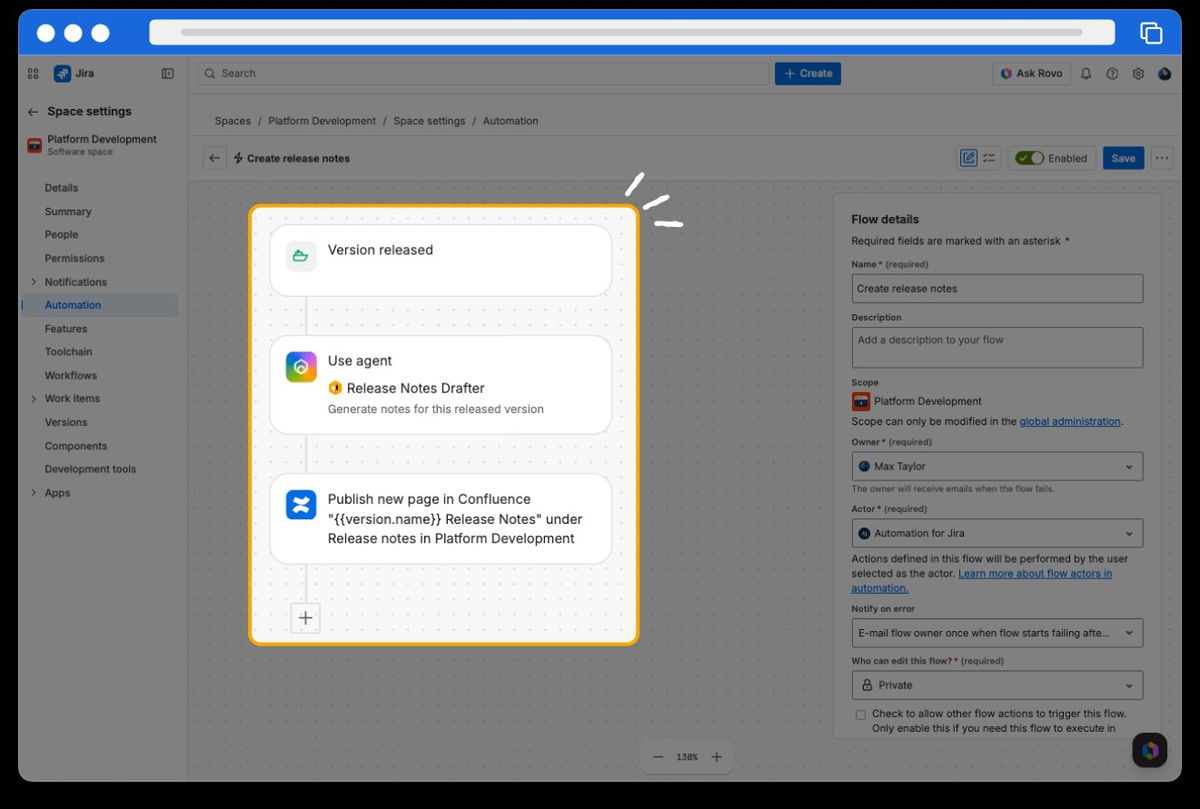The height and width of the screenshot is (809, 1200).
Task: Click the Search input field
Action: (x=483, y=73)
